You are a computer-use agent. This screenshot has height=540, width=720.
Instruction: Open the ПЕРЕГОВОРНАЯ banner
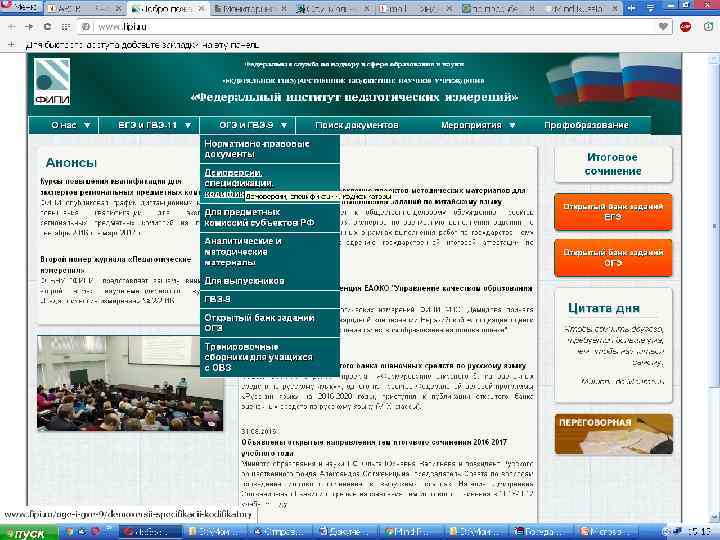click(x=613, y=434)
